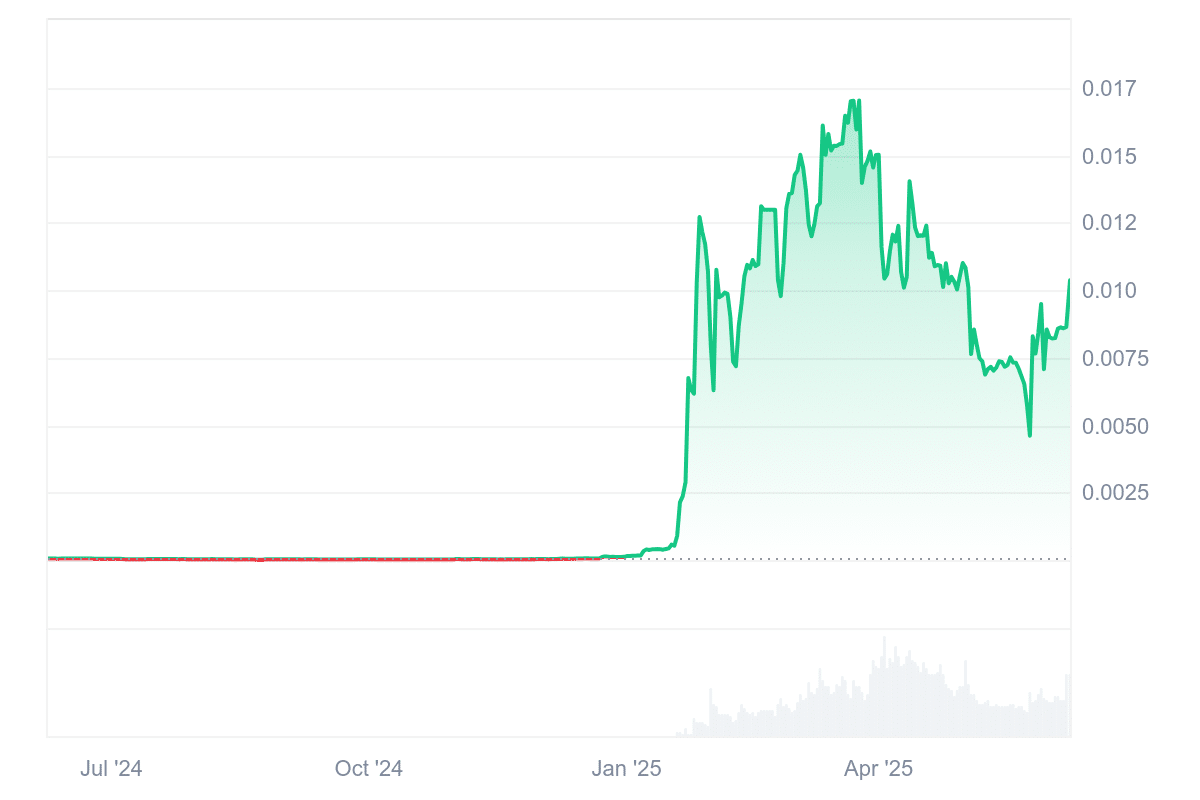
Task: Select the Jan '25 date label
Action: [626, 769]
